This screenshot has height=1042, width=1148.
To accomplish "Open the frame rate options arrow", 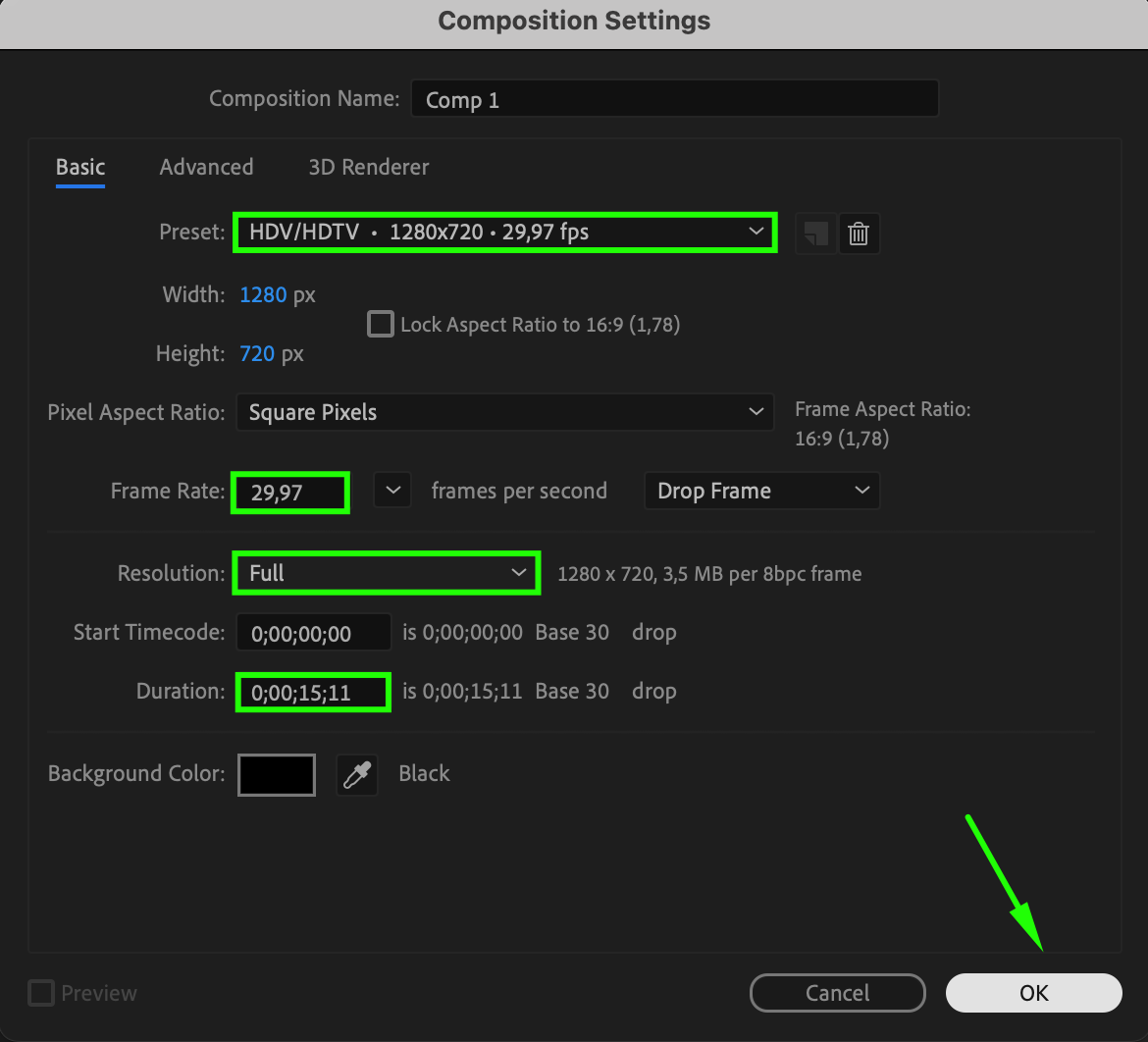I will 391,490.
